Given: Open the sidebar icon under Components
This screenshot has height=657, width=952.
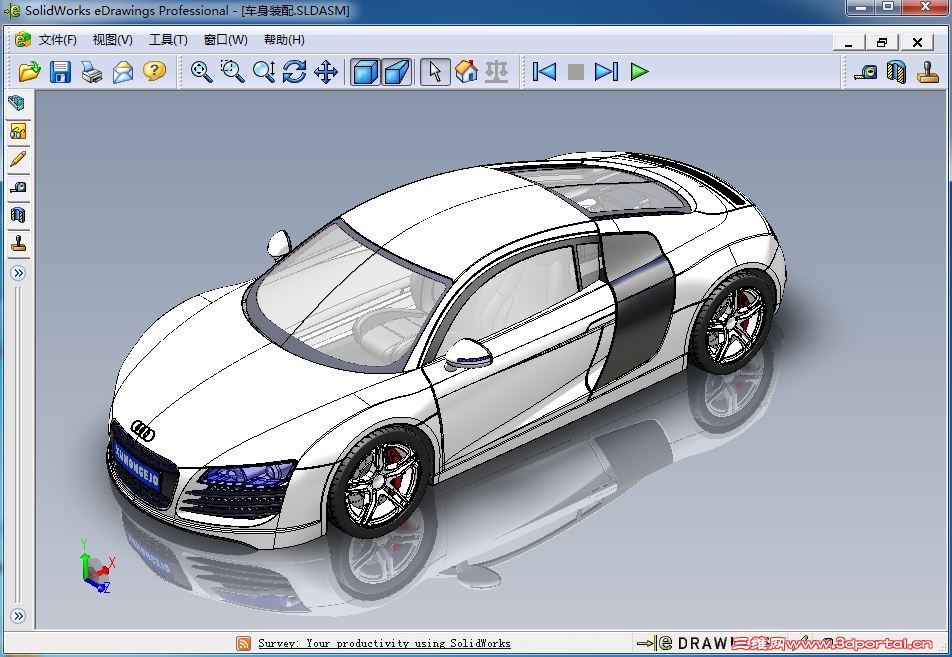Looking at the screenshot, I should 18,131.
